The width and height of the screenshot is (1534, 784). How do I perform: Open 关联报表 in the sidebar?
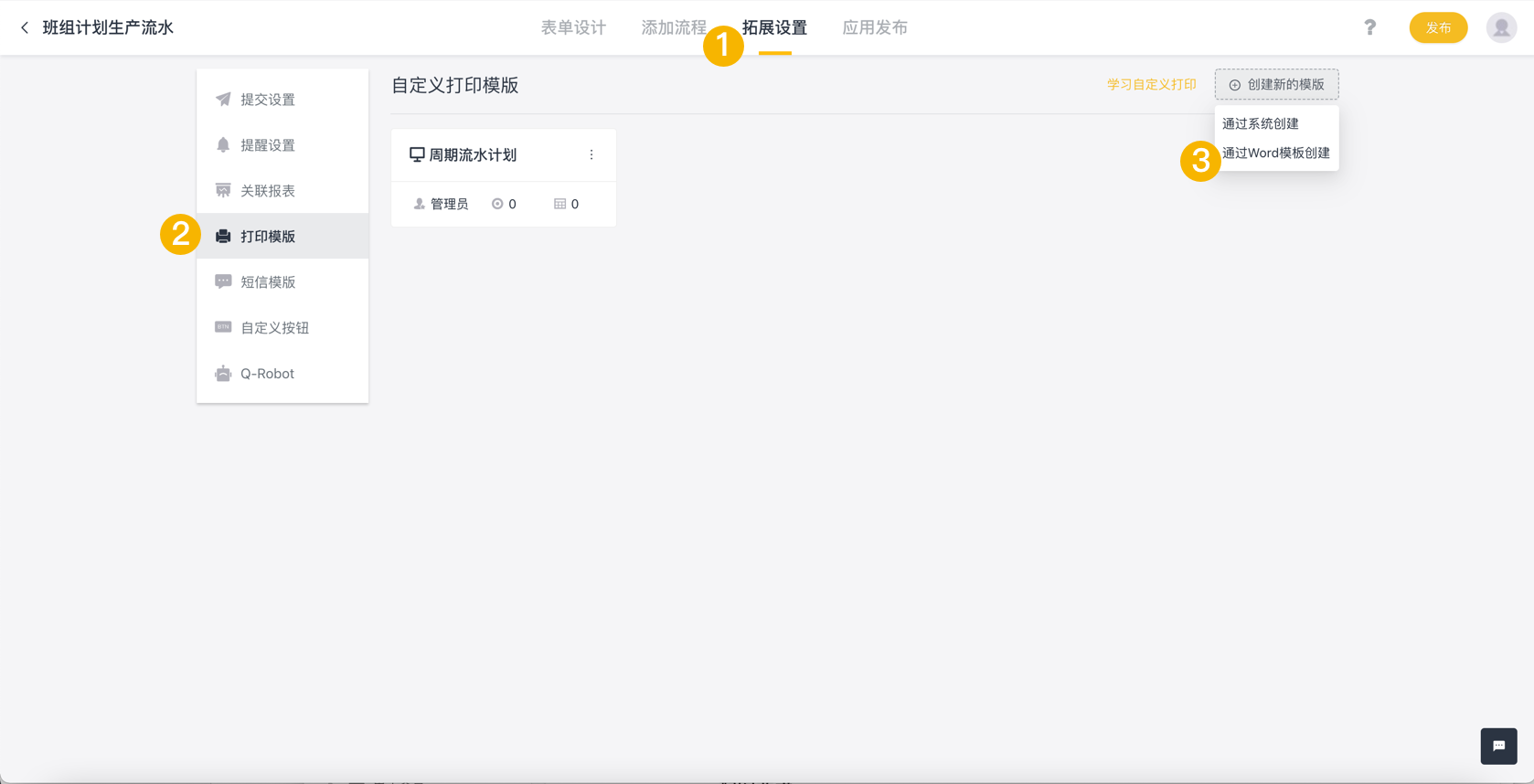[282, 190]
